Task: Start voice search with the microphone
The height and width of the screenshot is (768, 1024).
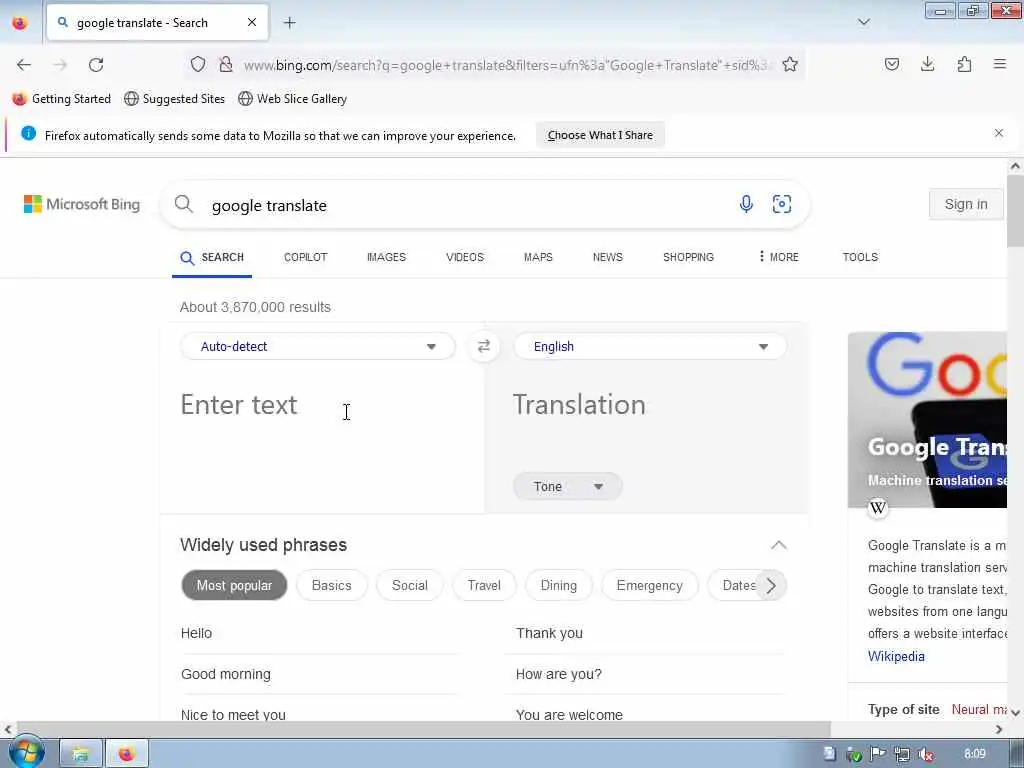Action: [x=746, y=204]
